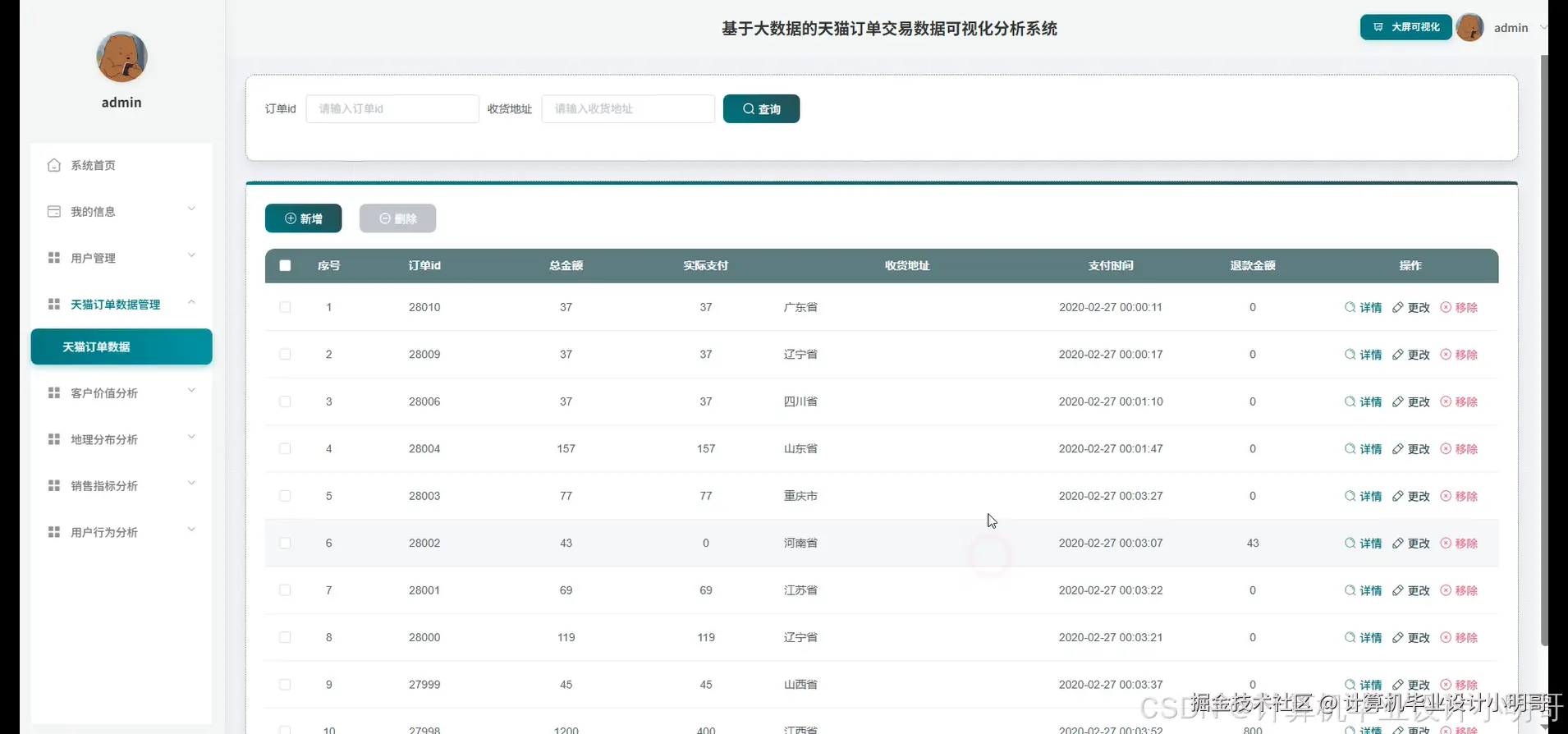Viewport: 1568px width, 734px height.
Task: Click the grid icon beside 用户行为分析
Action: (54, 532)
